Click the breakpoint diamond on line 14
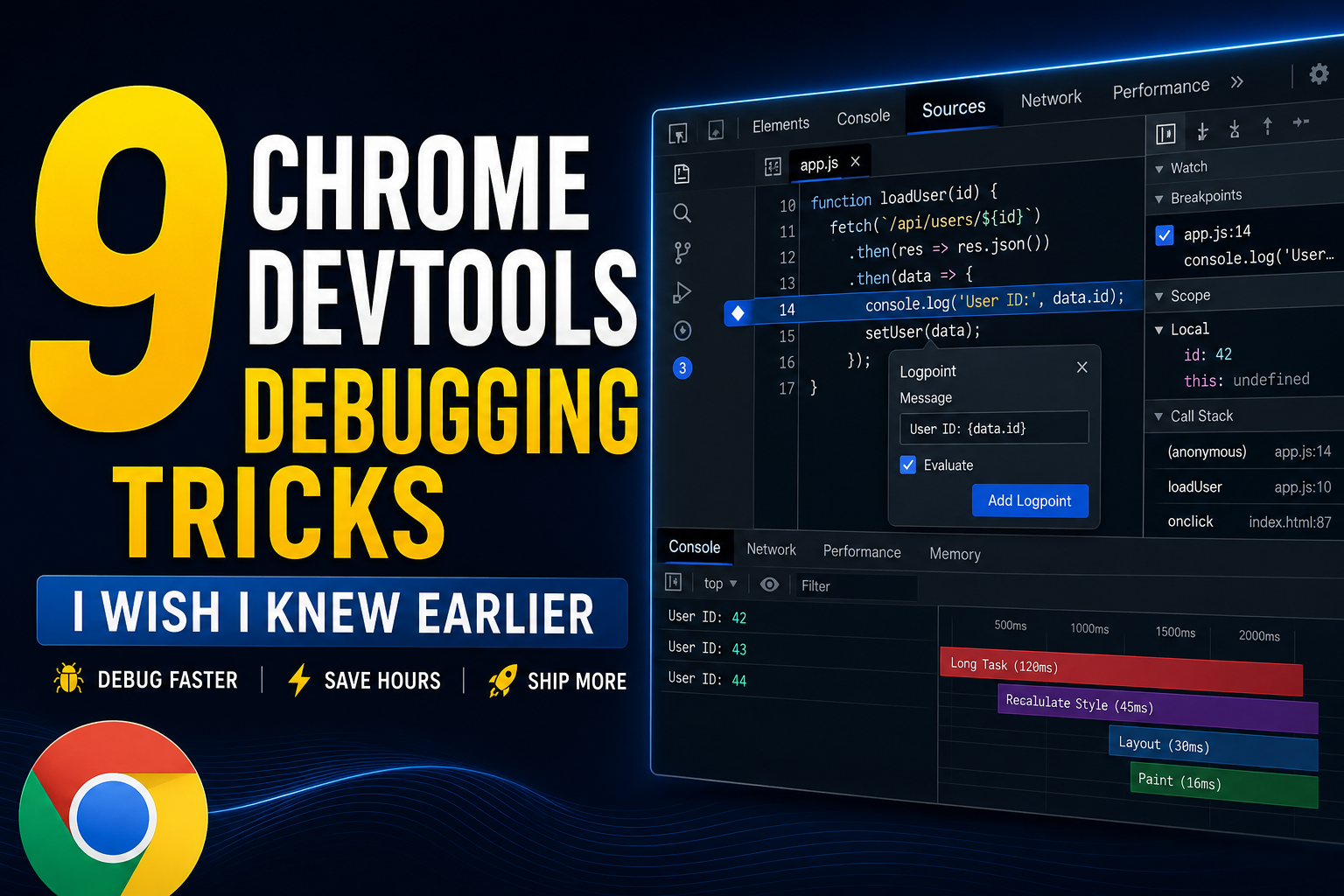 pyautogui.click(x=738, y=312)
